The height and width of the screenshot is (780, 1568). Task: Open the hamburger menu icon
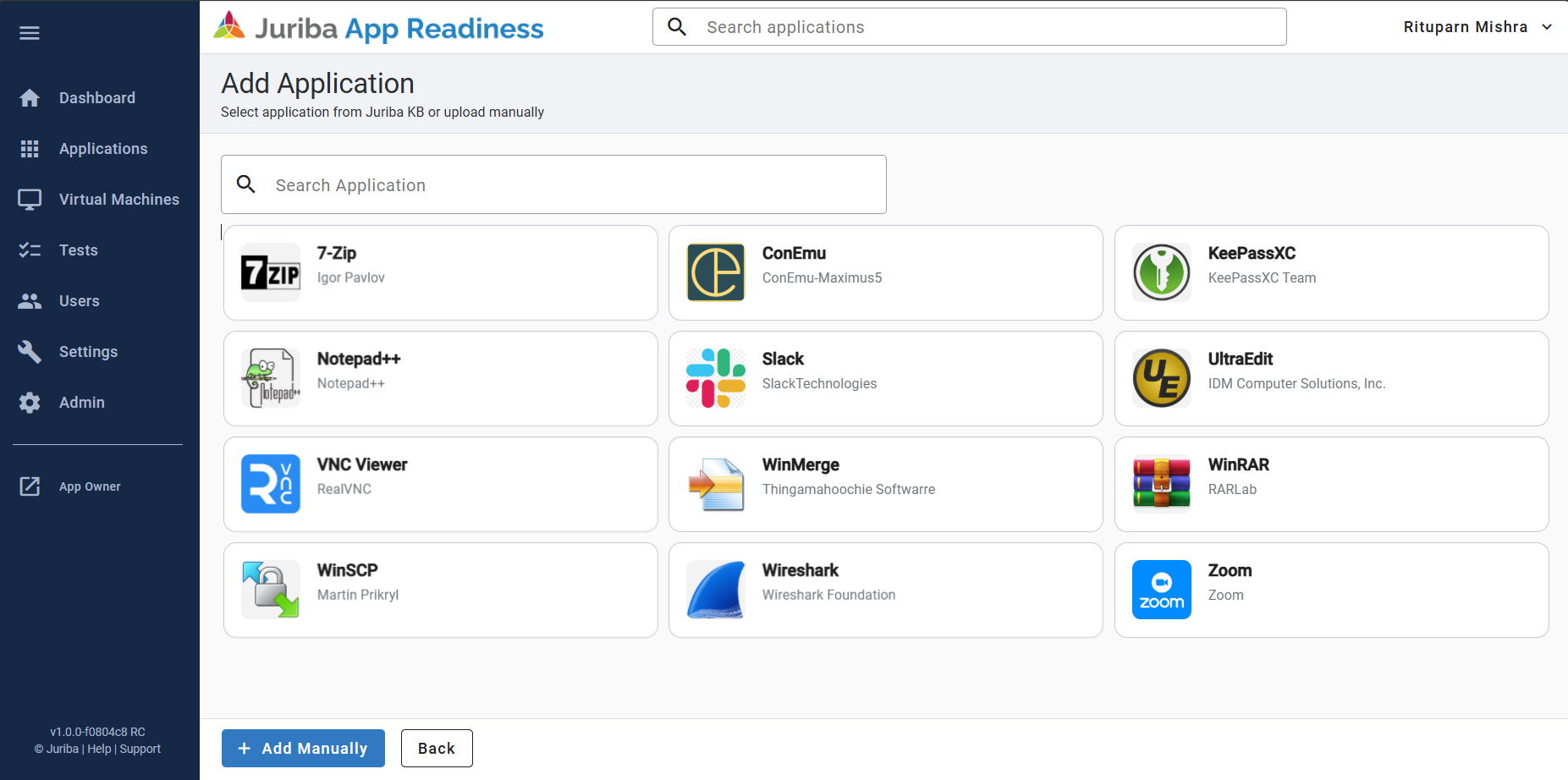click(30, 33)
